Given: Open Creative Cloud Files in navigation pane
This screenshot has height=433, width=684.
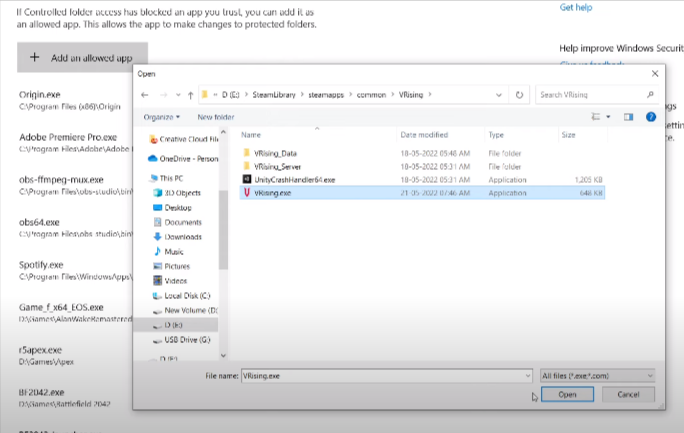Looking at the screenshot, I should coord(183,139).
